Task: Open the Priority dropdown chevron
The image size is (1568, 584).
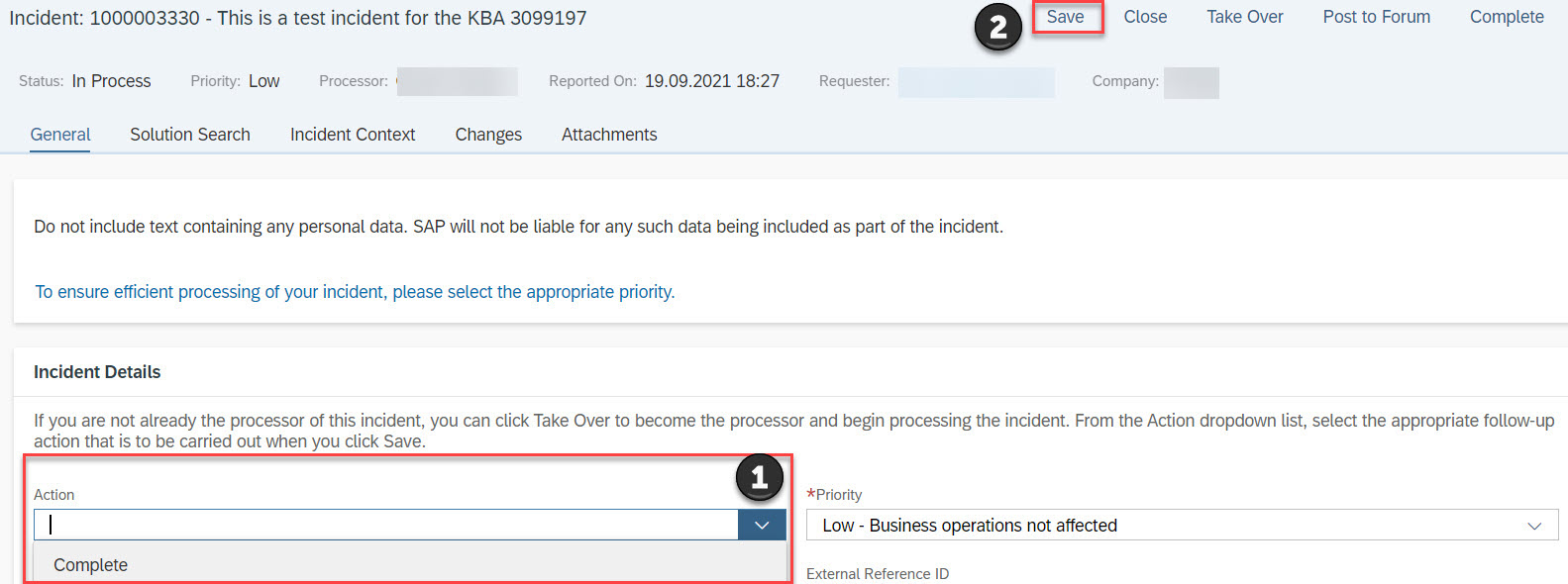Action: [x=1534, y=526]
